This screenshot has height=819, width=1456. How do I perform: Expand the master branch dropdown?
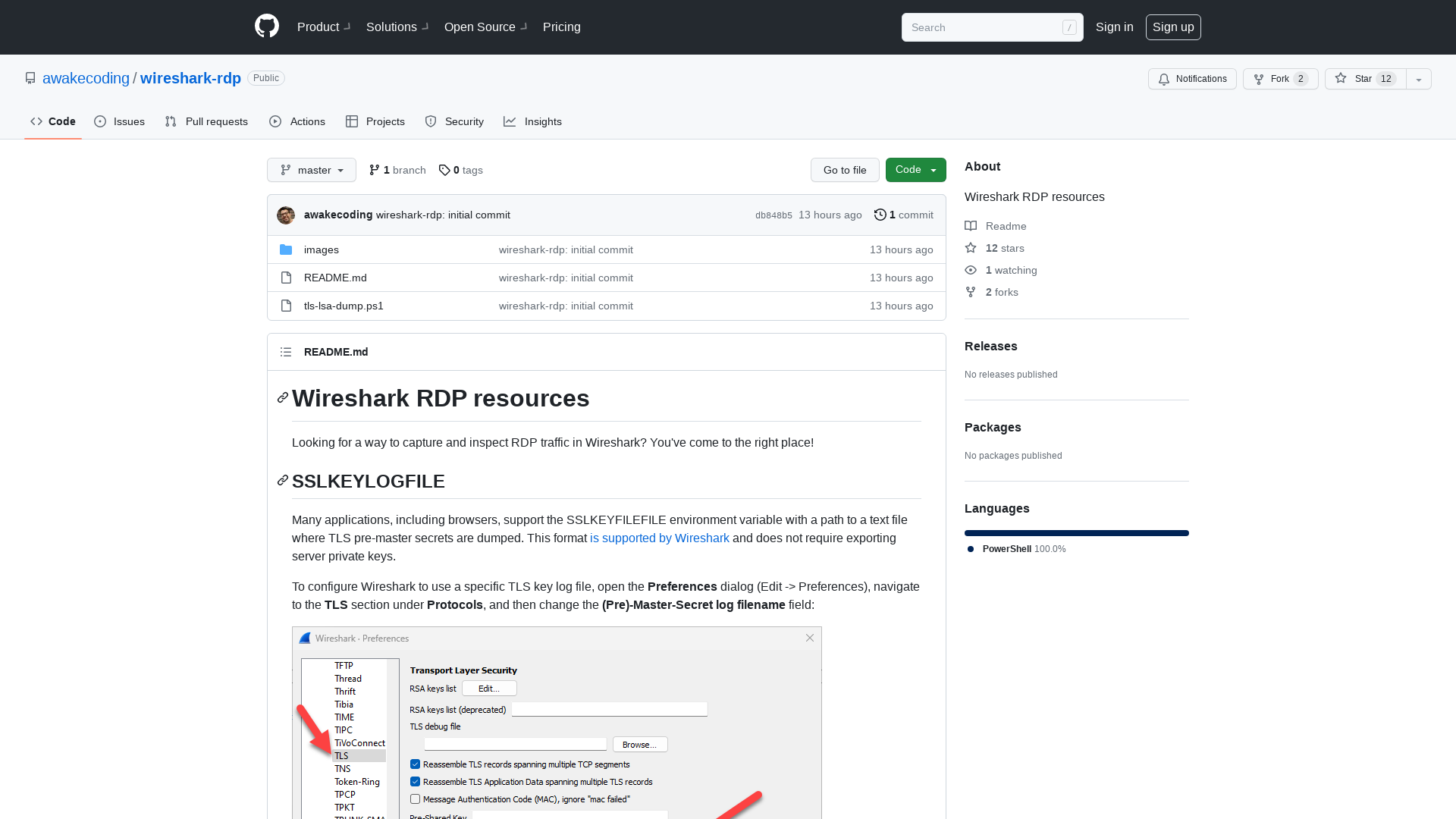click(x=311, y=169)
